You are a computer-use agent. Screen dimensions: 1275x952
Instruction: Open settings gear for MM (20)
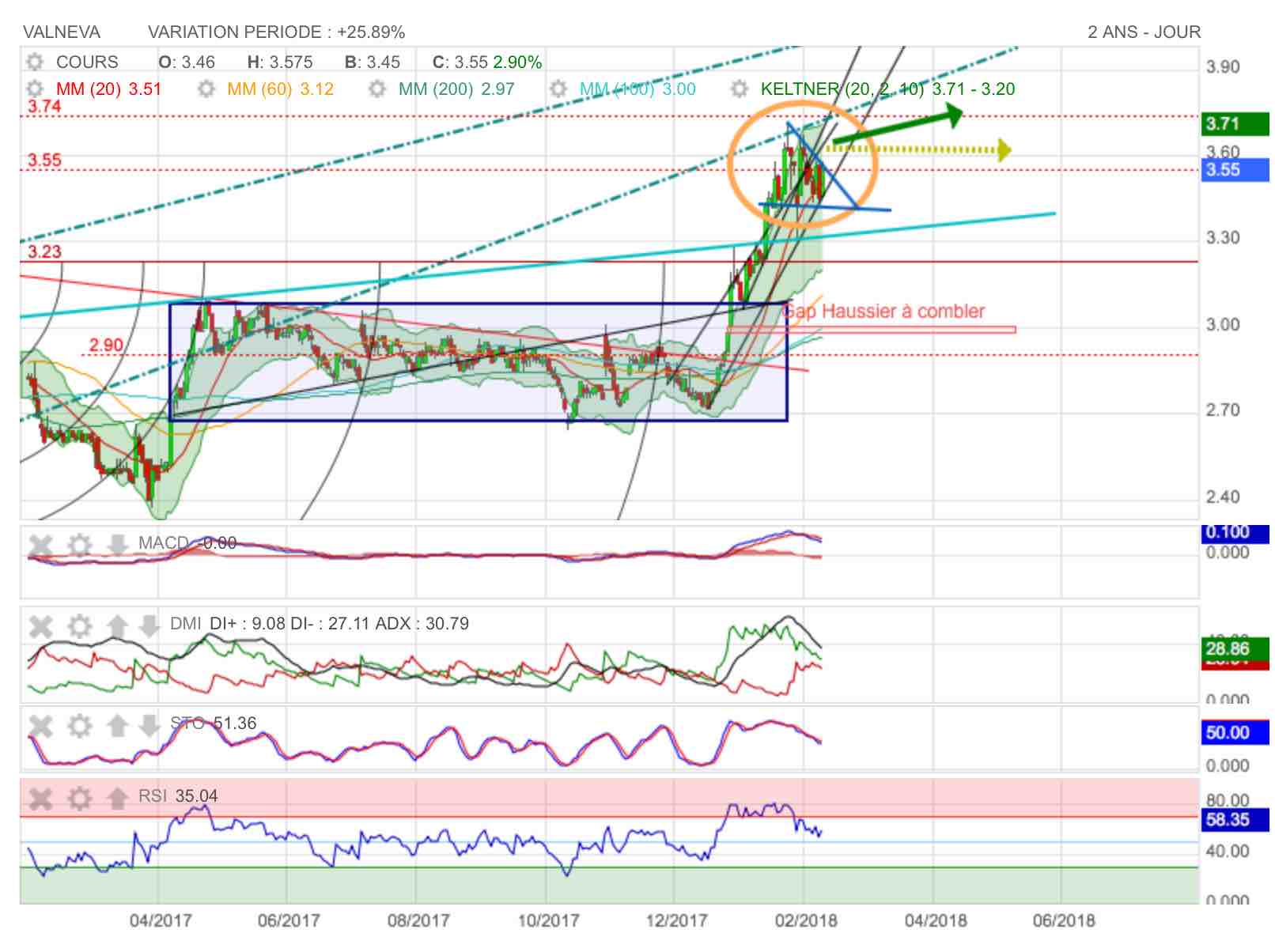click(34, 89)
